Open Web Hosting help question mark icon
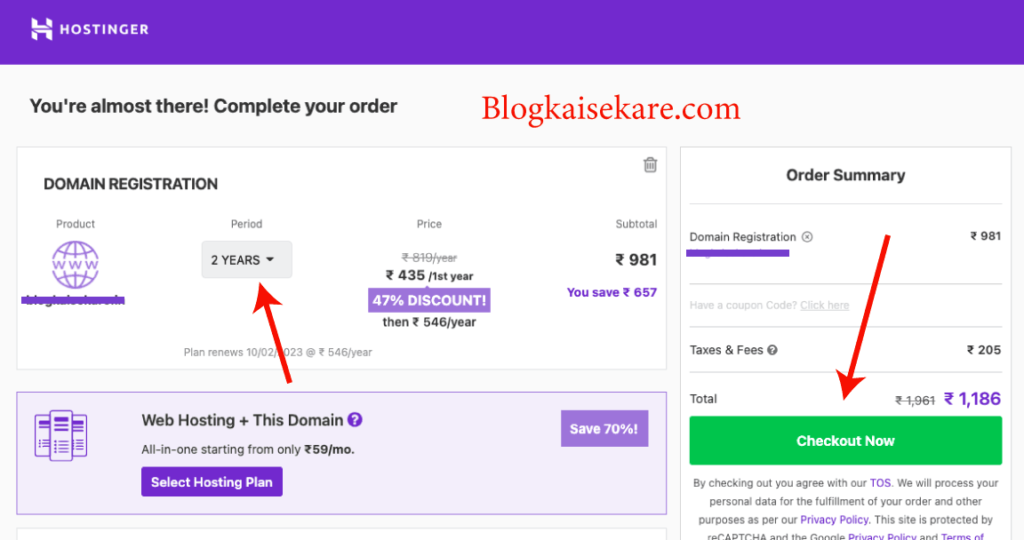The image size is (1024, 540). pos(355,420)
